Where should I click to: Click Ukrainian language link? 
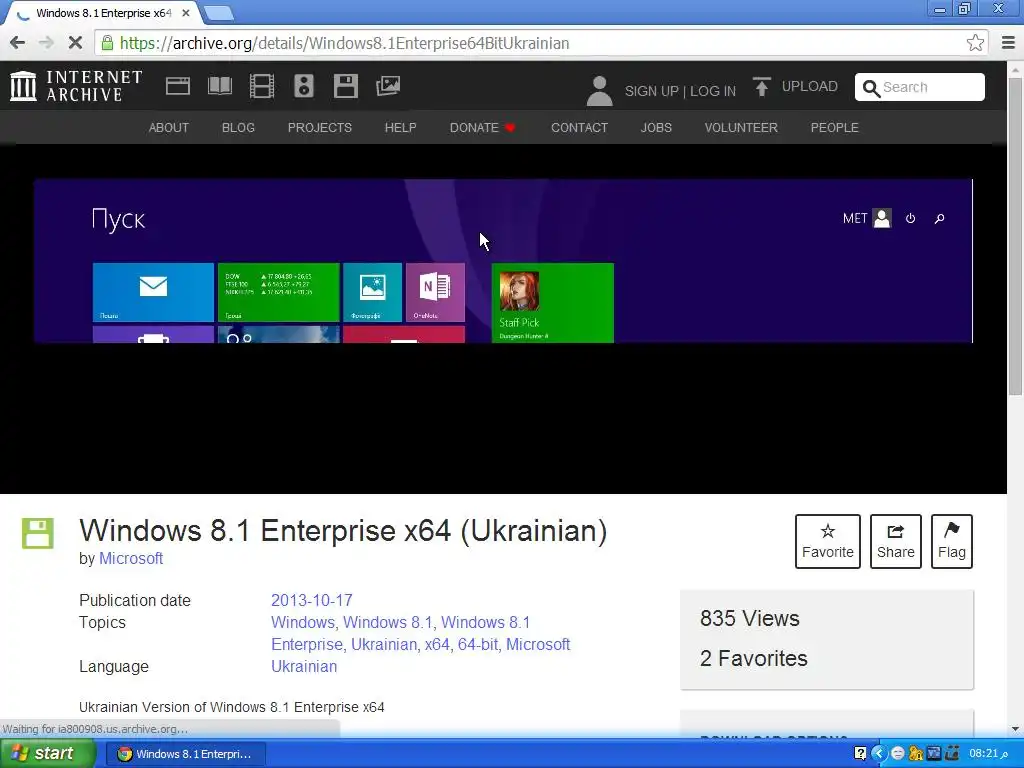pyautogui.click(x=304, y=666)
